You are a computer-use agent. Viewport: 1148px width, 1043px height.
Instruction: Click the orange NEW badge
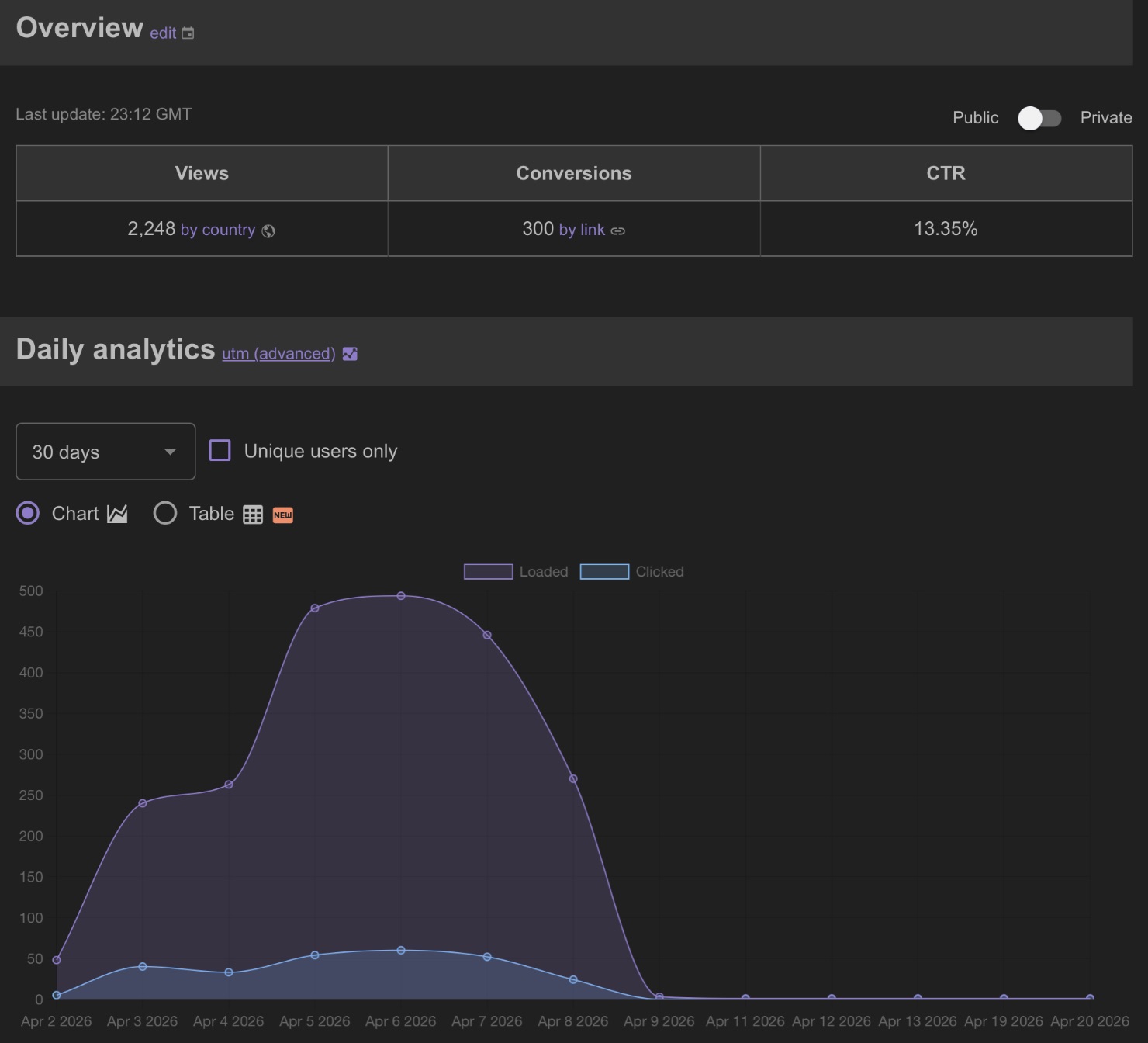tap(283, 515)
